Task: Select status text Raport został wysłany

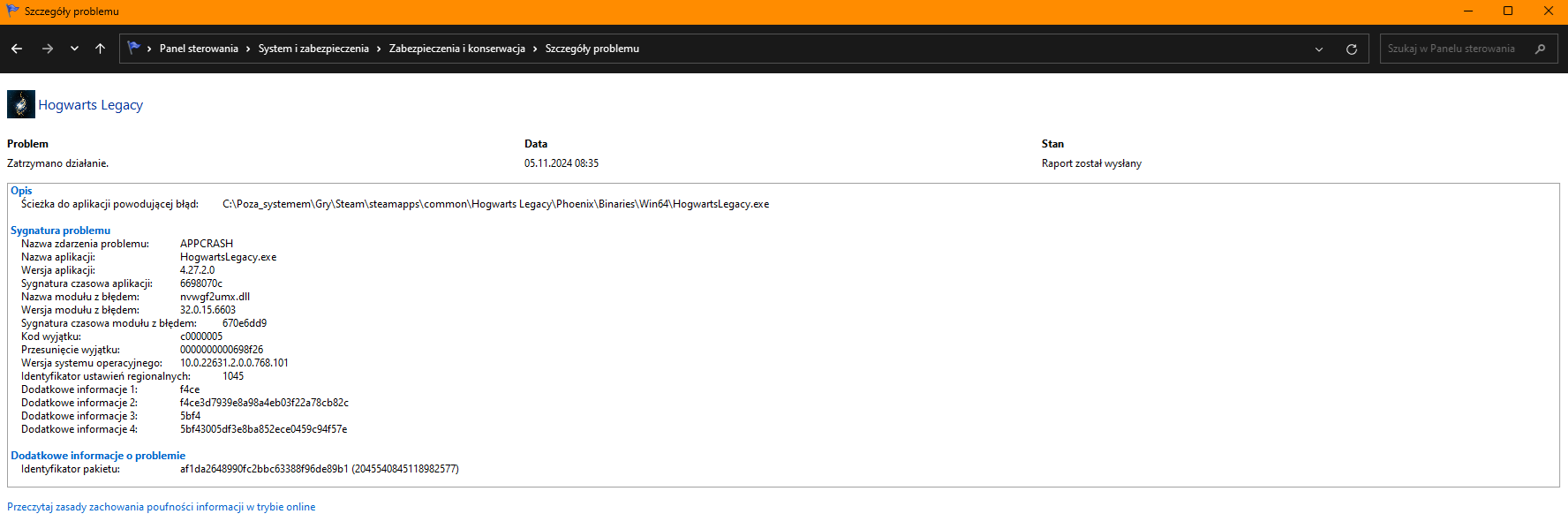Action: pyautogui.click(x=1091, y=163)
